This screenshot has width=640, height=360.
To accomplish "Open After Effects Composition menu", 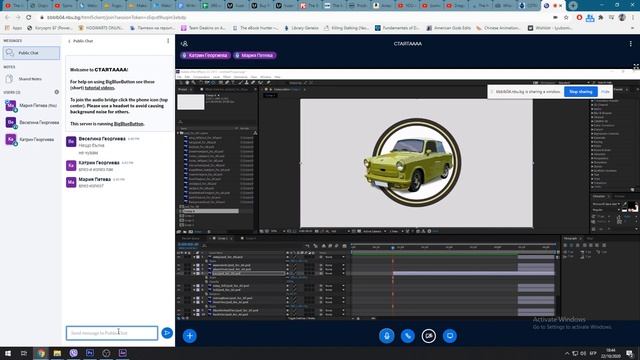I will tap(201, 77).
